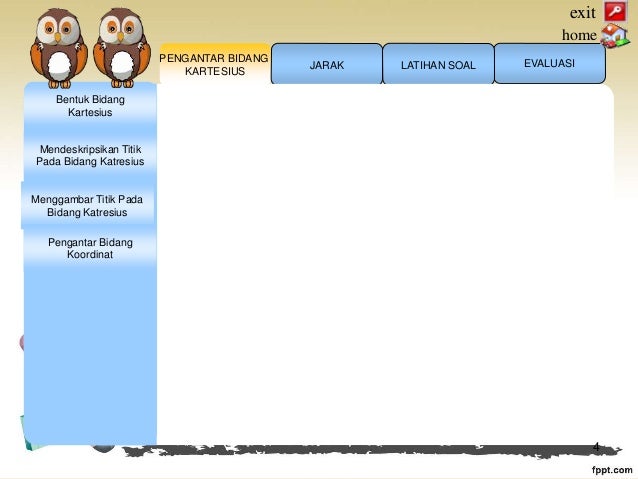
Task: Click the fppt.com link
Action: [x=612, y=470]
